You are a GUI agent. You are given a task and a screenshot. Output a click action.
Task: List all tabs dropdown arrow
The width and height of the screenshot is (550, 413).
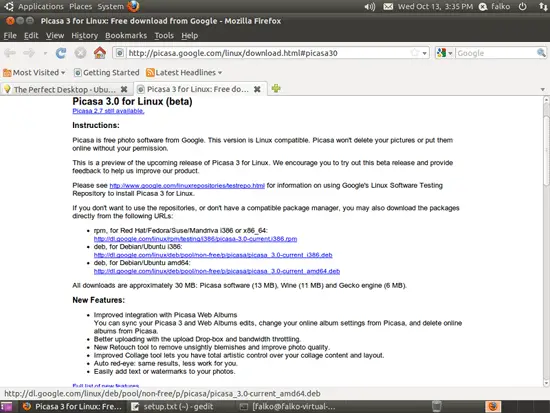point(543,89)
